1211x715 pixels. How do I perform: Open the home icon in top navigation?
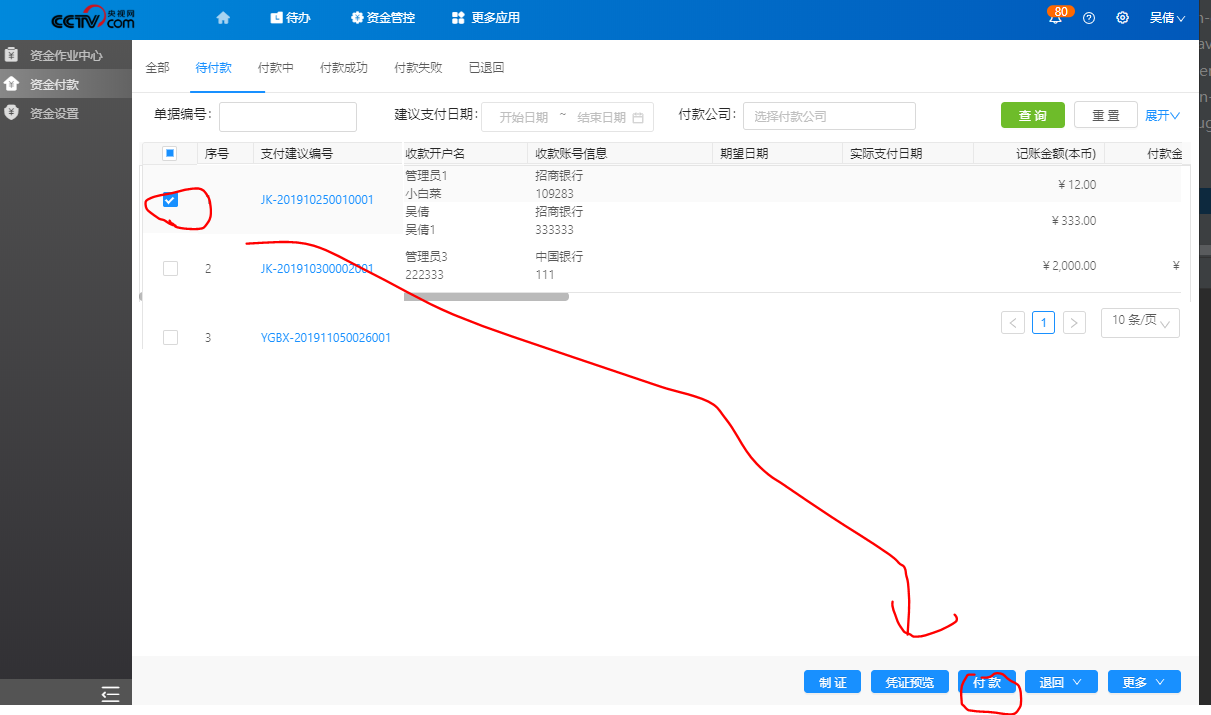(223, 18)
